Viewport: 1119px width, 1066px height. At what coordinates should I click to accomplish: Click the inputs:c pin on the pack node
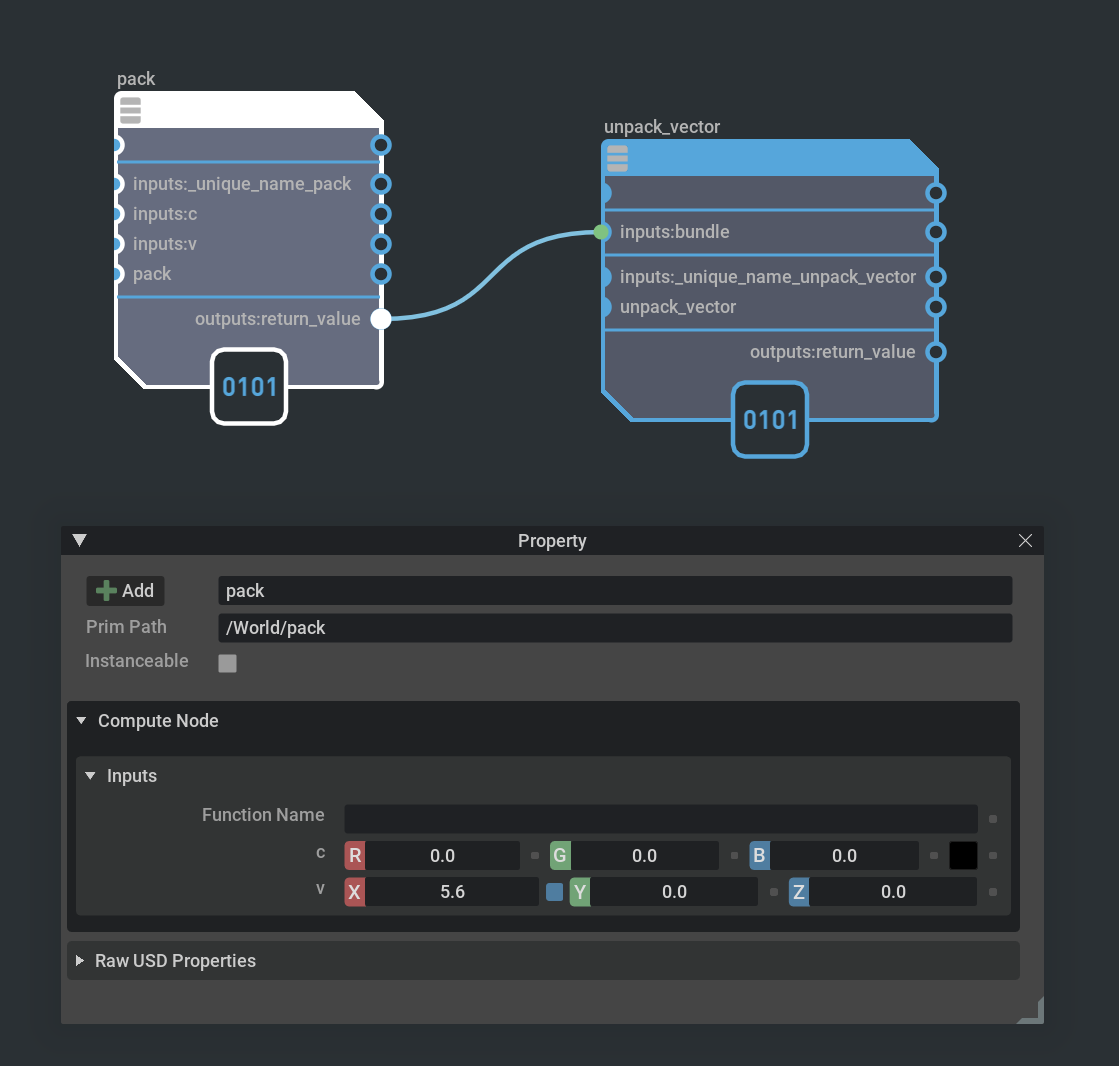[117, 214]
